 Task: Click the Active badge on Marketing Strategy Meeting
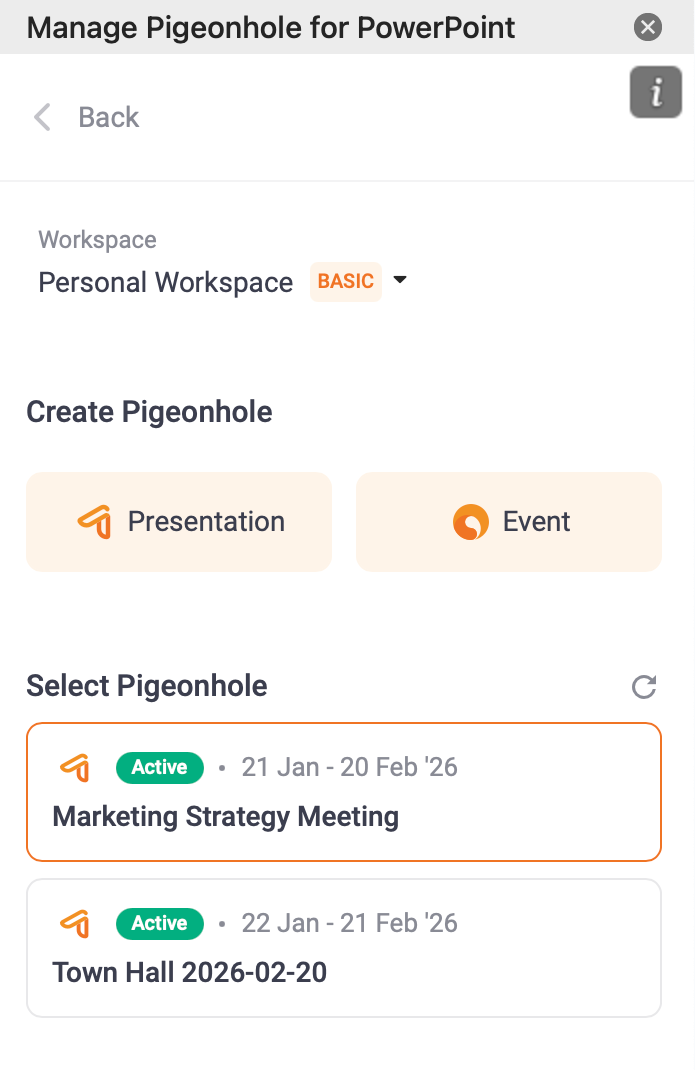pos(160,768)
